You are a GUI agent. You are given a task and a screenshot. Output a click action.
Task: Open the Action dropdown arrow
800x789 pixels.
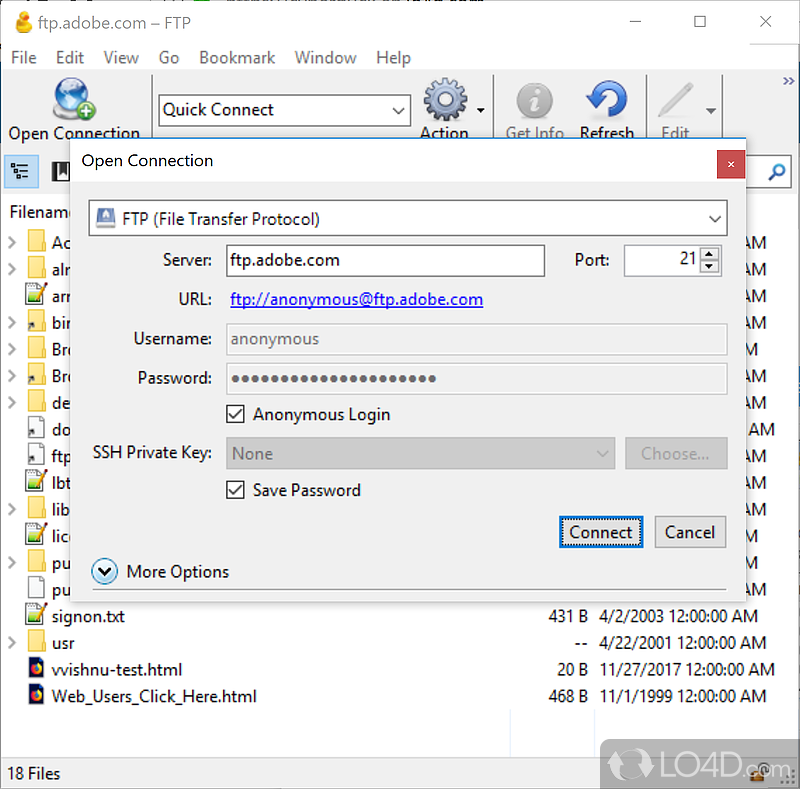(481, 110)
